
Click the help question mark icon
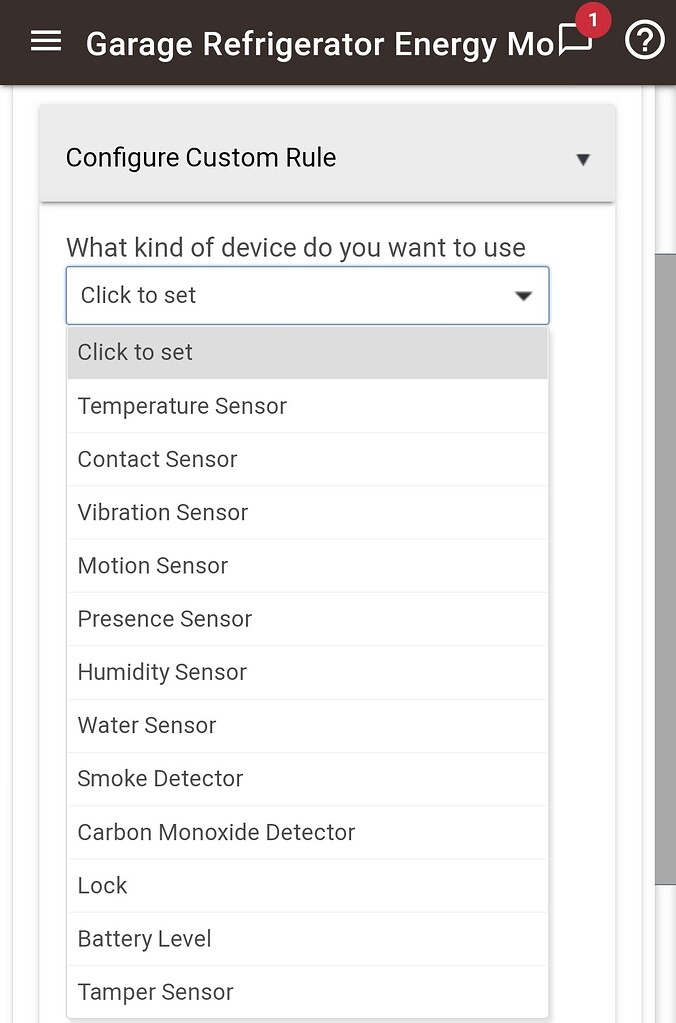[x=644, y=42]
